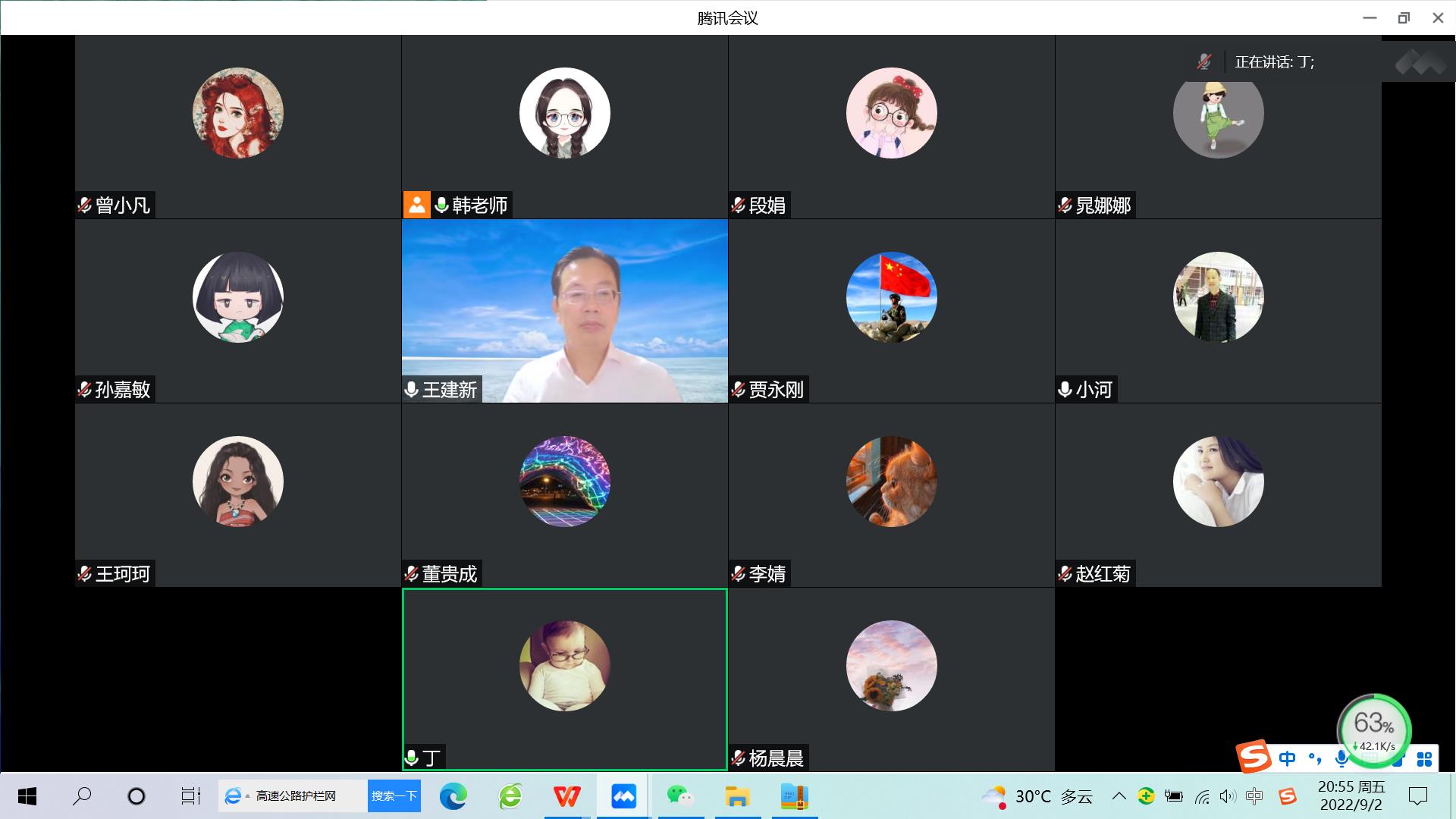
Task: Launch WPS Office from the taskbar
Action: pyautogui.click(x=566, y=796)
